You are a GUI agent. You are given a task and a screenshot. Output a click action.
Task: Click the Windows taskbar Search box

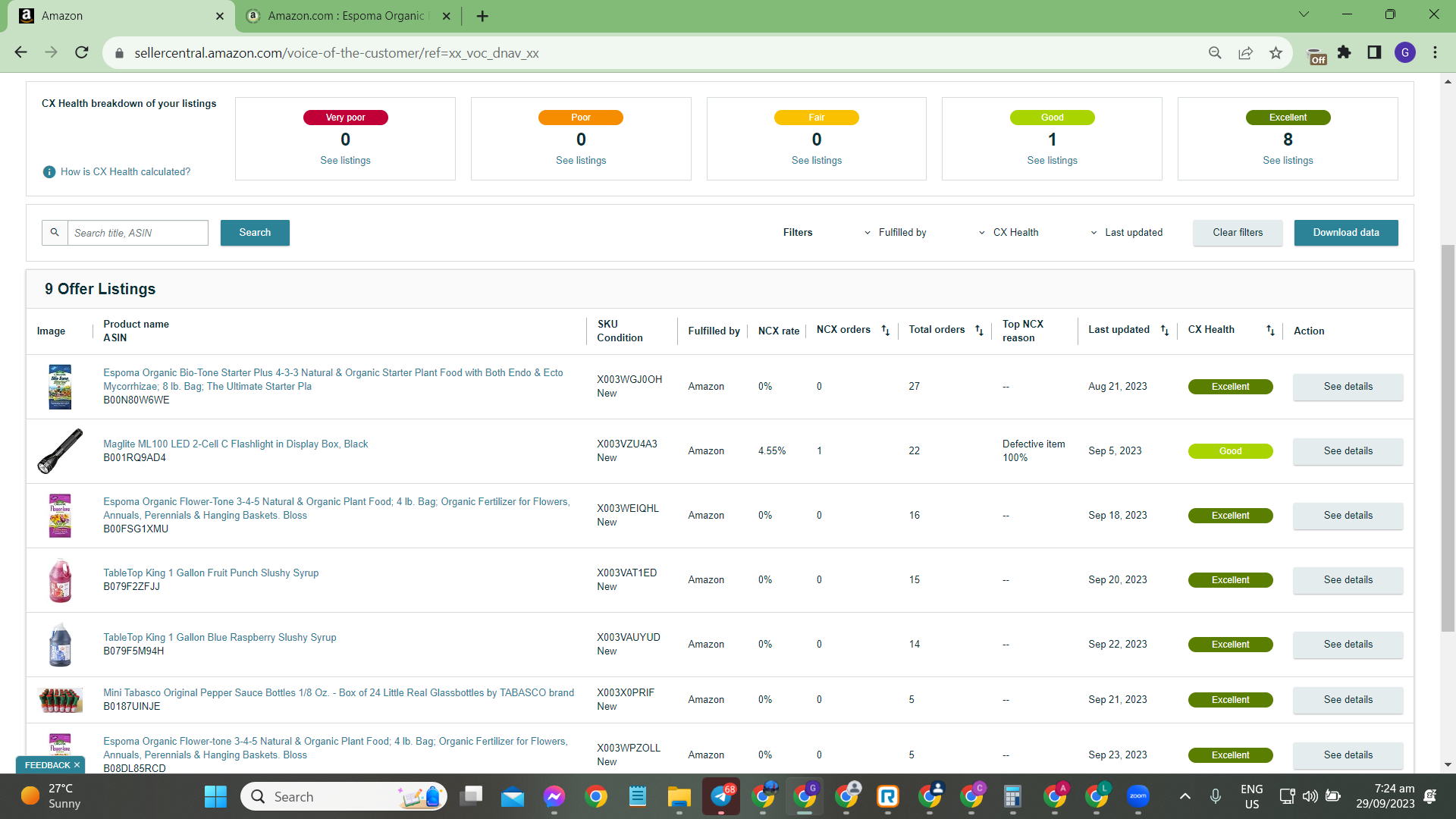[344, 796]
